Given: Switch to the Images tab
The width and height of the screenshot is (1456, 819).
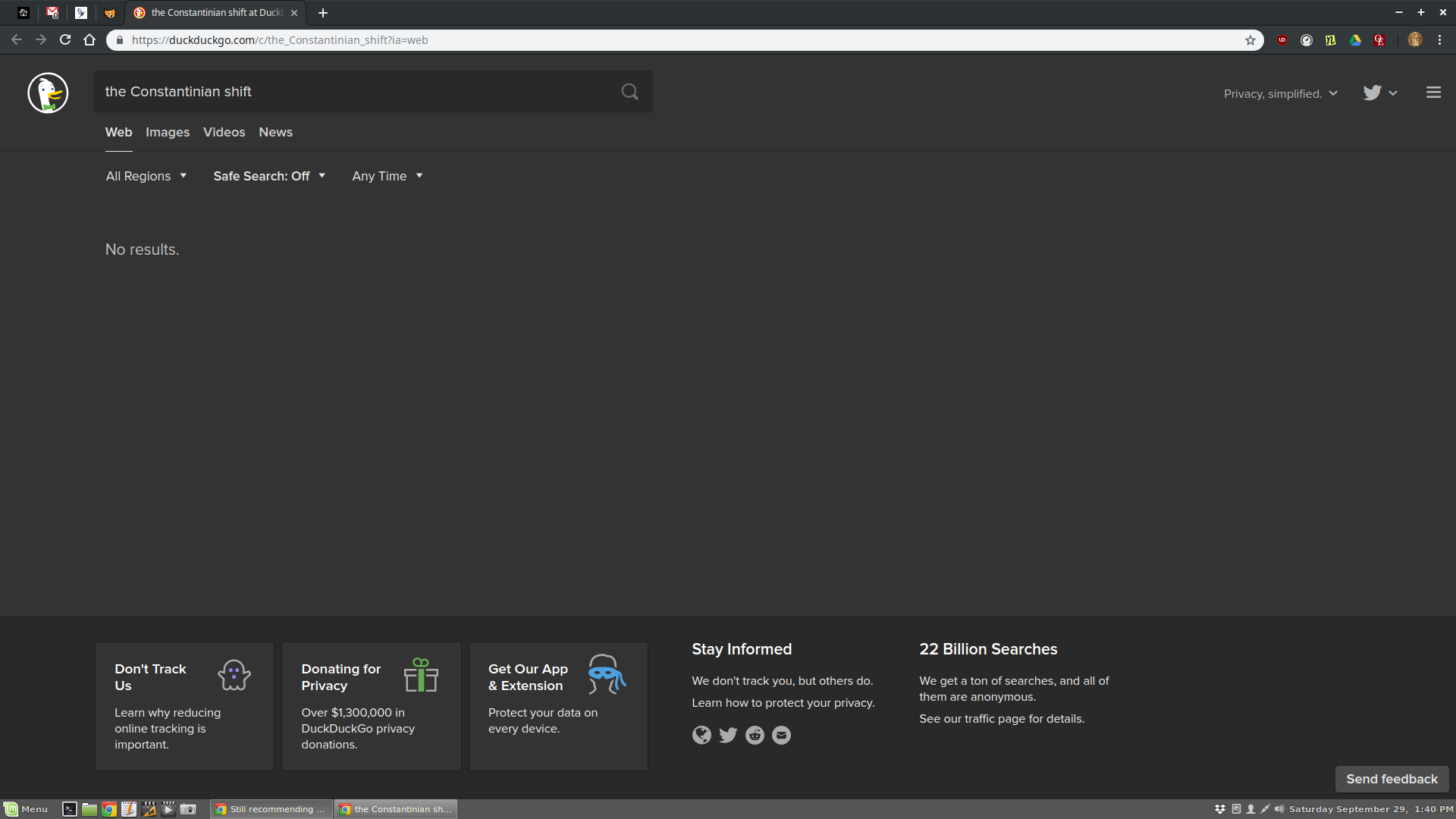Looking at the screenshot, I should (x=167, y=132).
